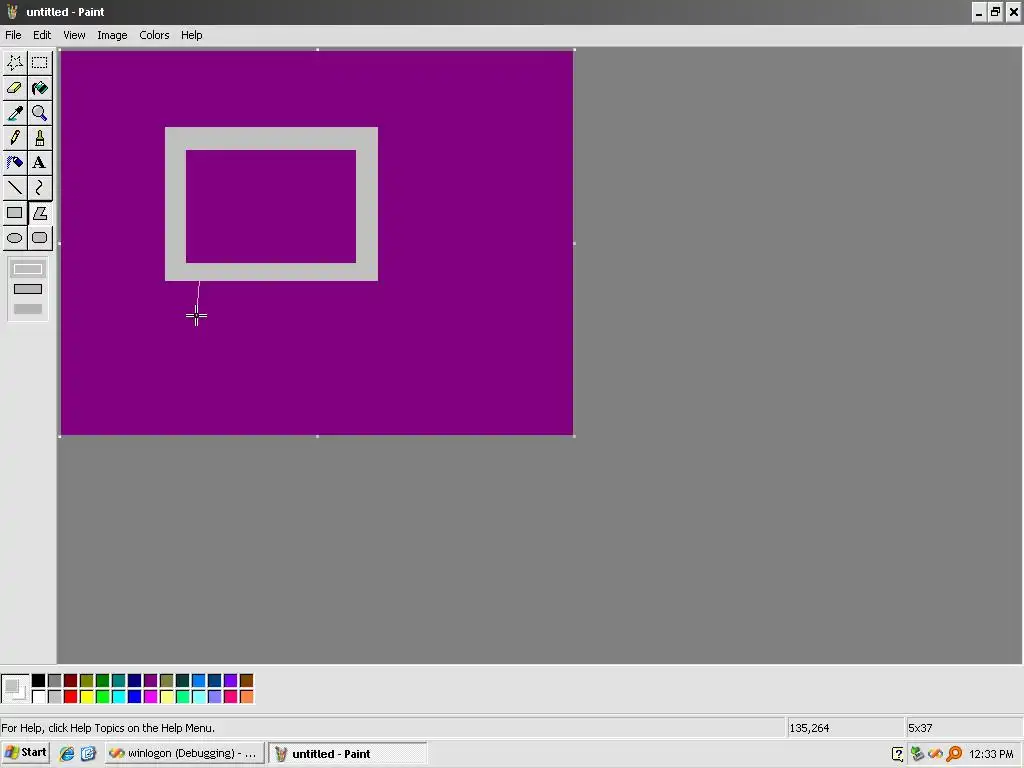Choose outlined-with-fill shape style

[28, 289]
